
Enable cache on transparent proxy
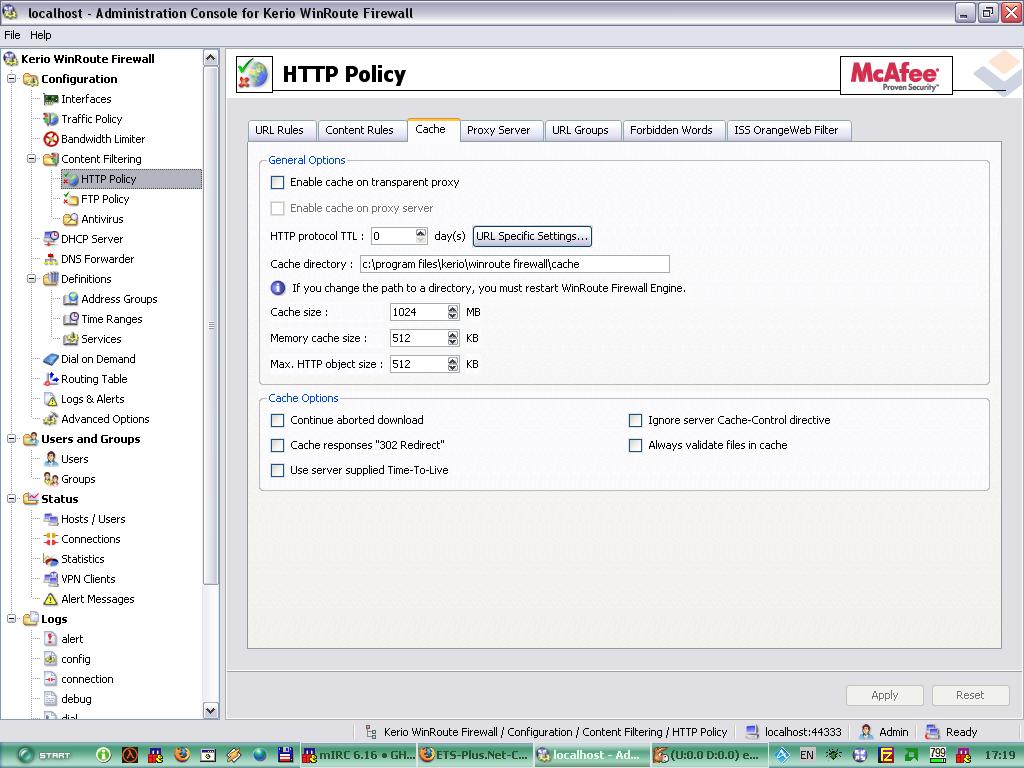click(x=278, y=183)
